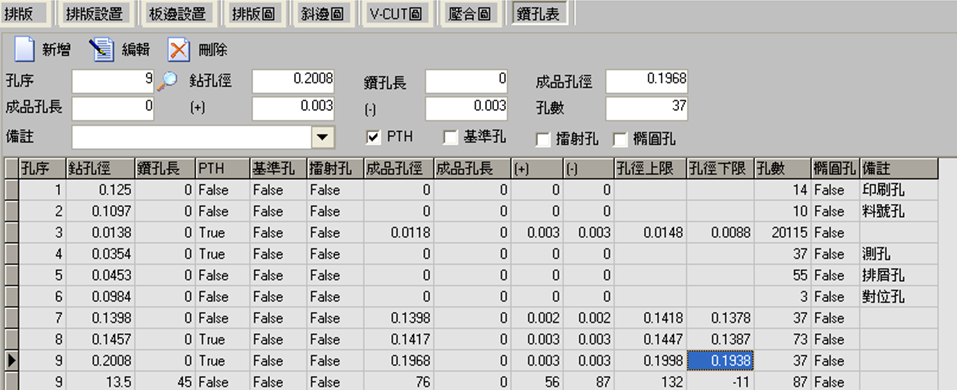The width and height of the screenshot is (957, 390).
Task: Click the 成品孔徑 column header
Action: point(398,168)
